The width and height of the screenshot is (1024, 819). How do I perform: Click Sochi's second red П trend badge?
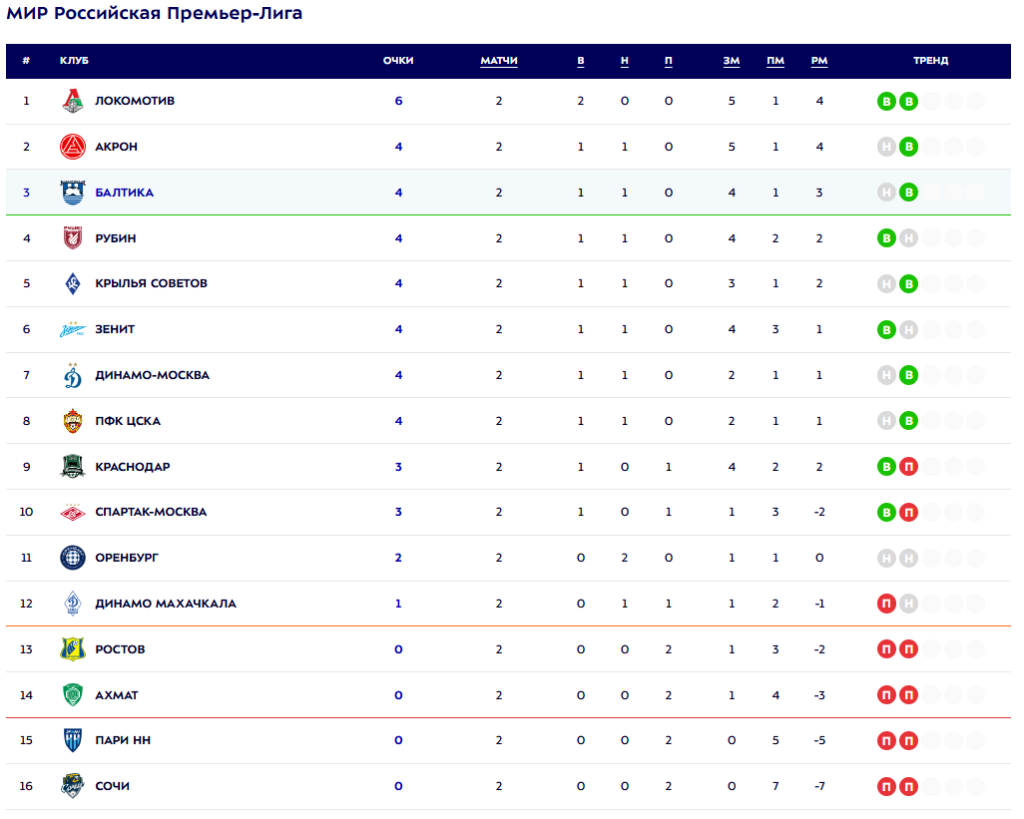tap(908, 786)
